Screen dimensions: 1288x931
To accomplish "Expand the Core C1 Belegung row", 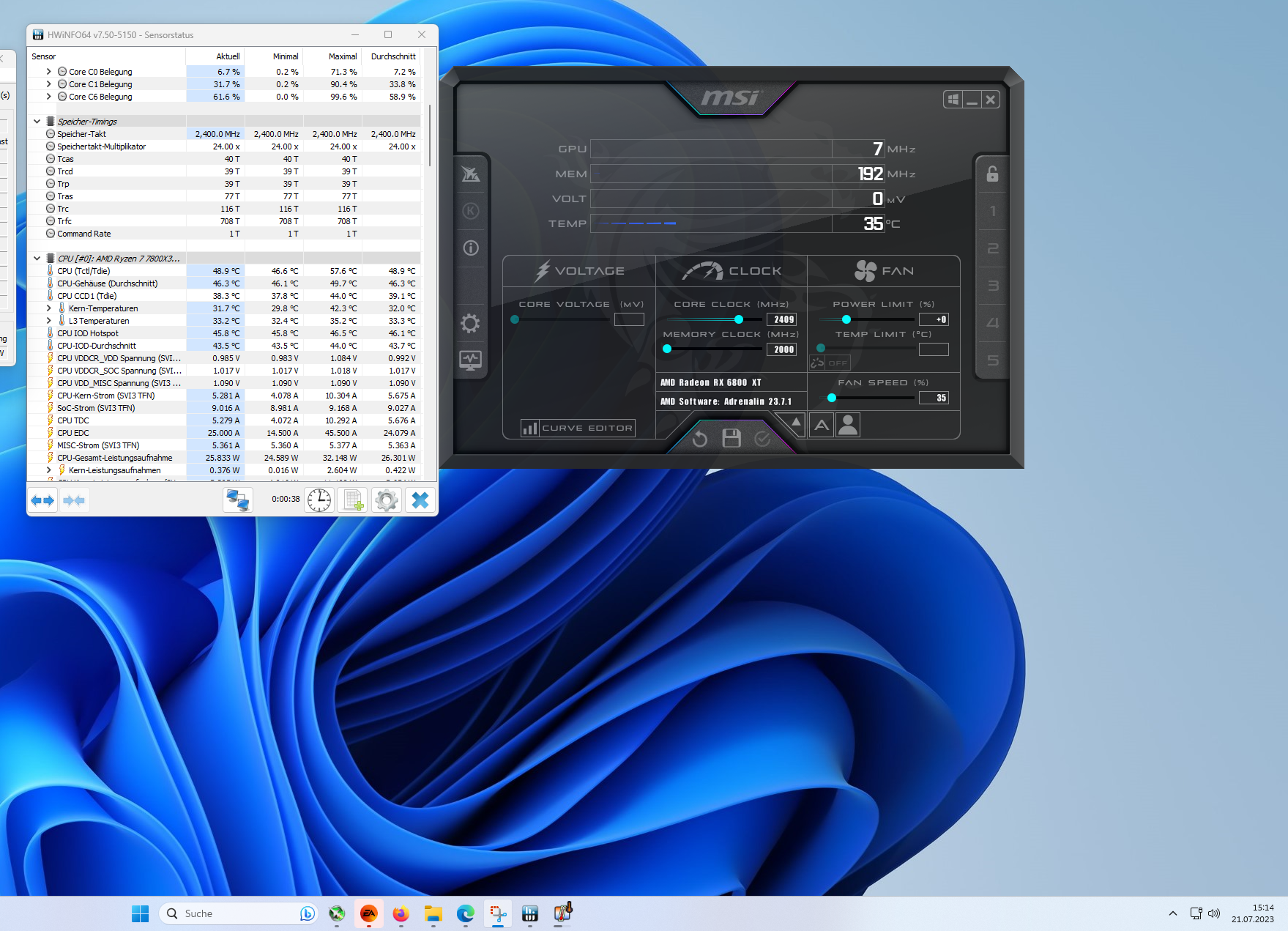I will 49,84.
